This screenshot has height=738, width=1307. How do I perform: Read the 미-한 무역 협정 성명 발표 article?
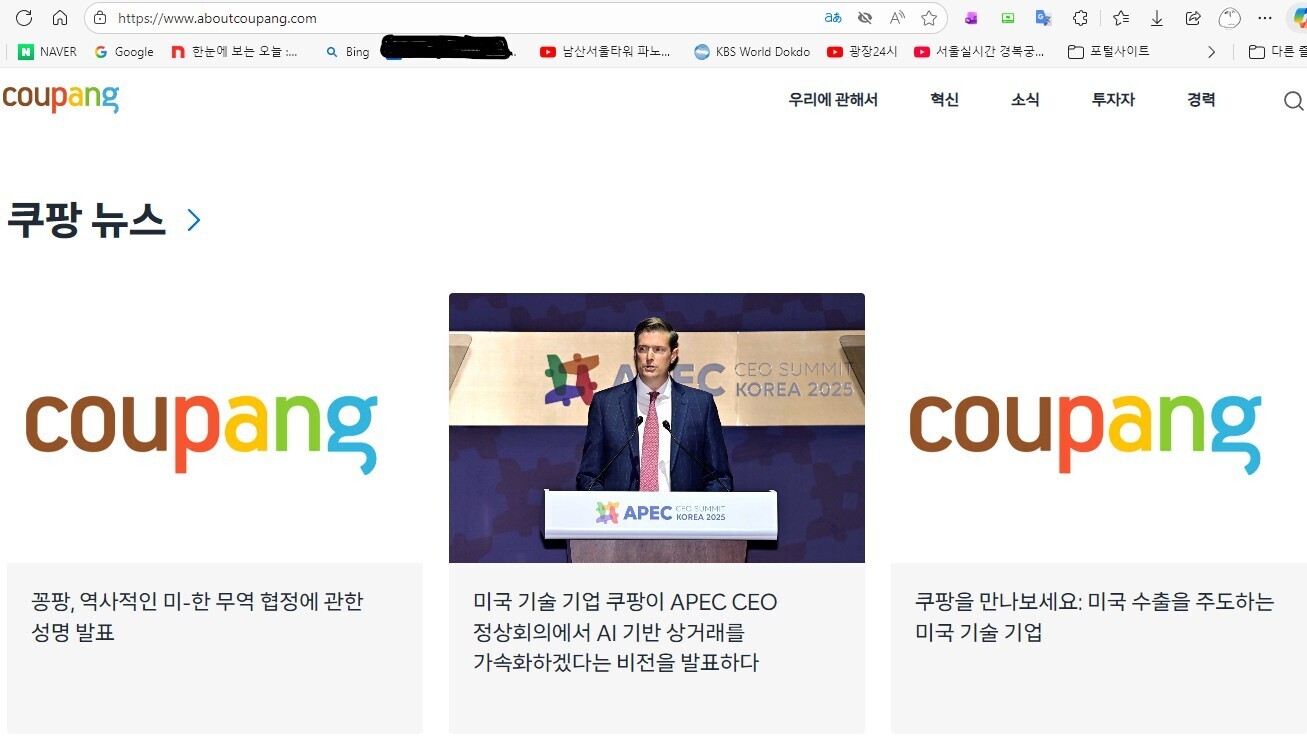197,617
